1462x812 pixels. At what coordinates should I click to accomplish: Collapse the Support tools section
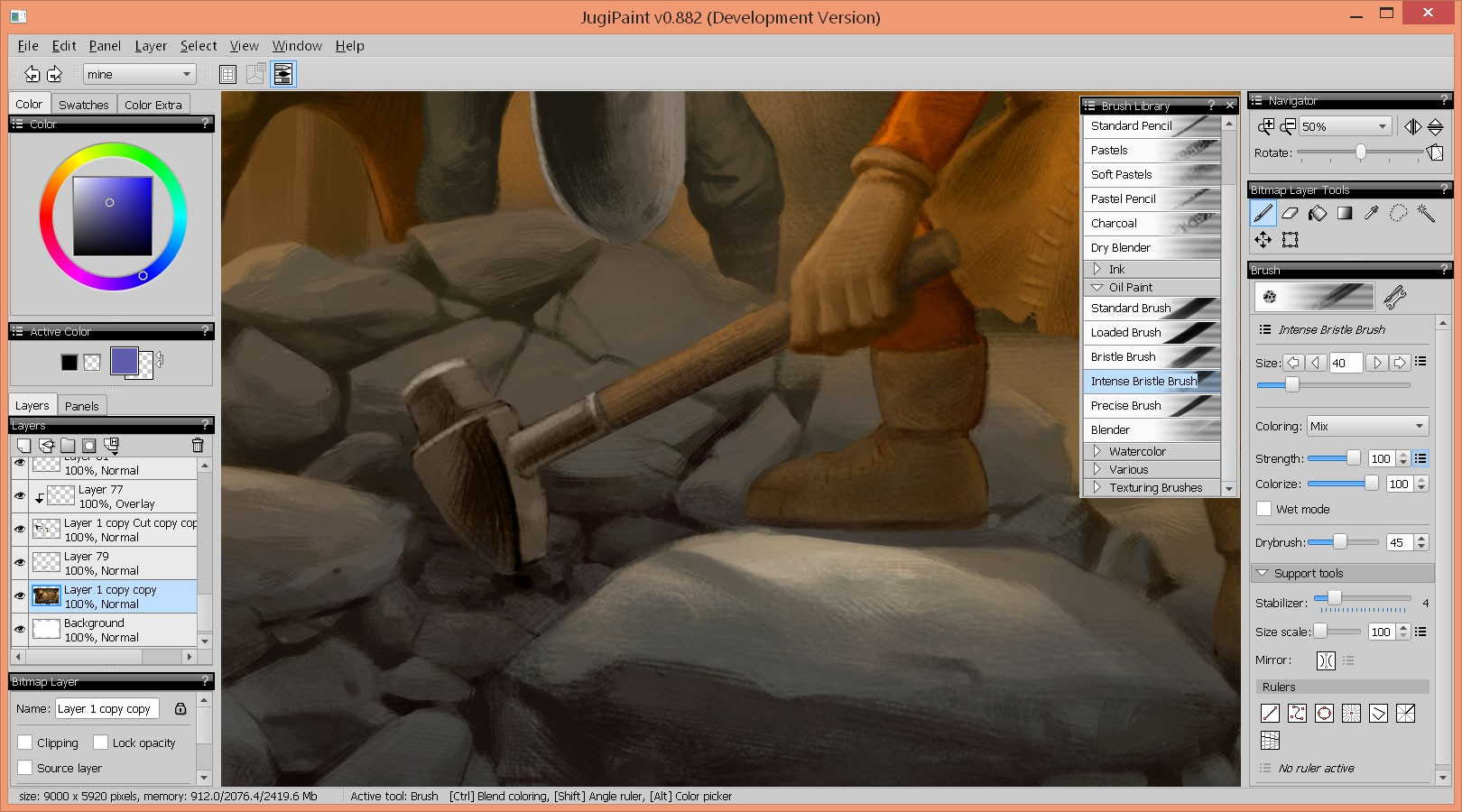click(1263, 573)
